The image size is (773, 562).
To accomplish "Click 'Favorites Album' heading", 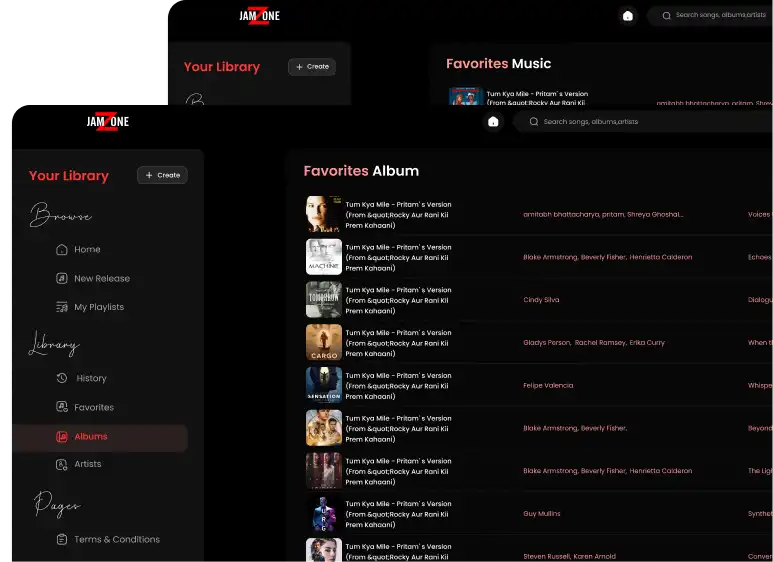I will point(361,171).
